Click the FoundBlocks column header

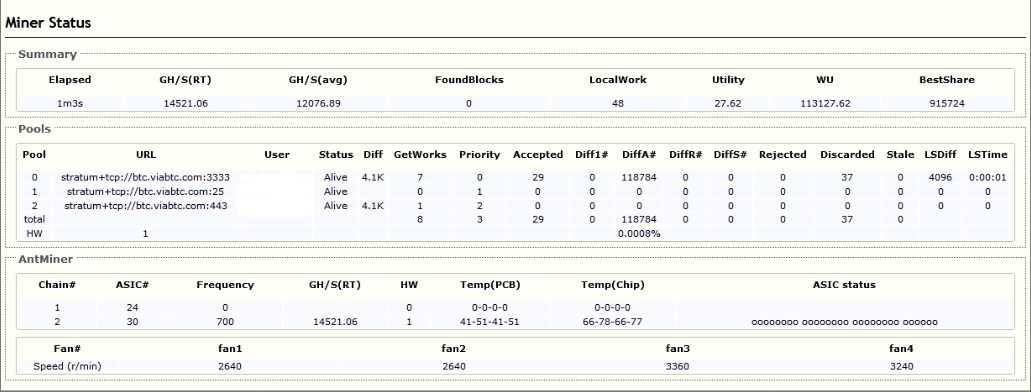(469, 80)
